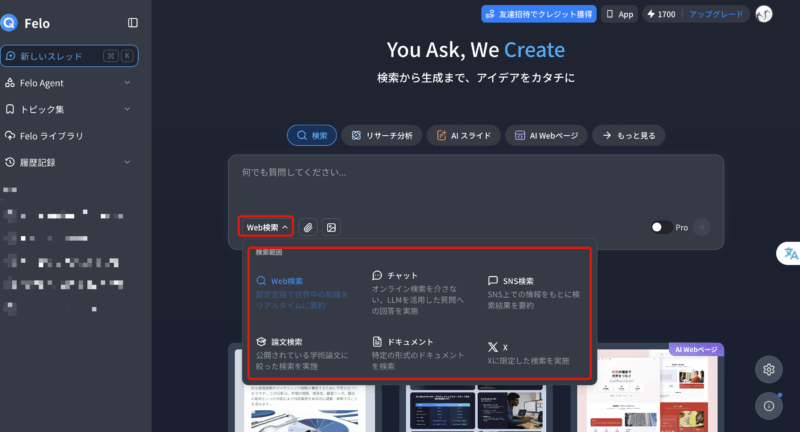Start a new thread with 新しいスレッド

tap(69, 56)
